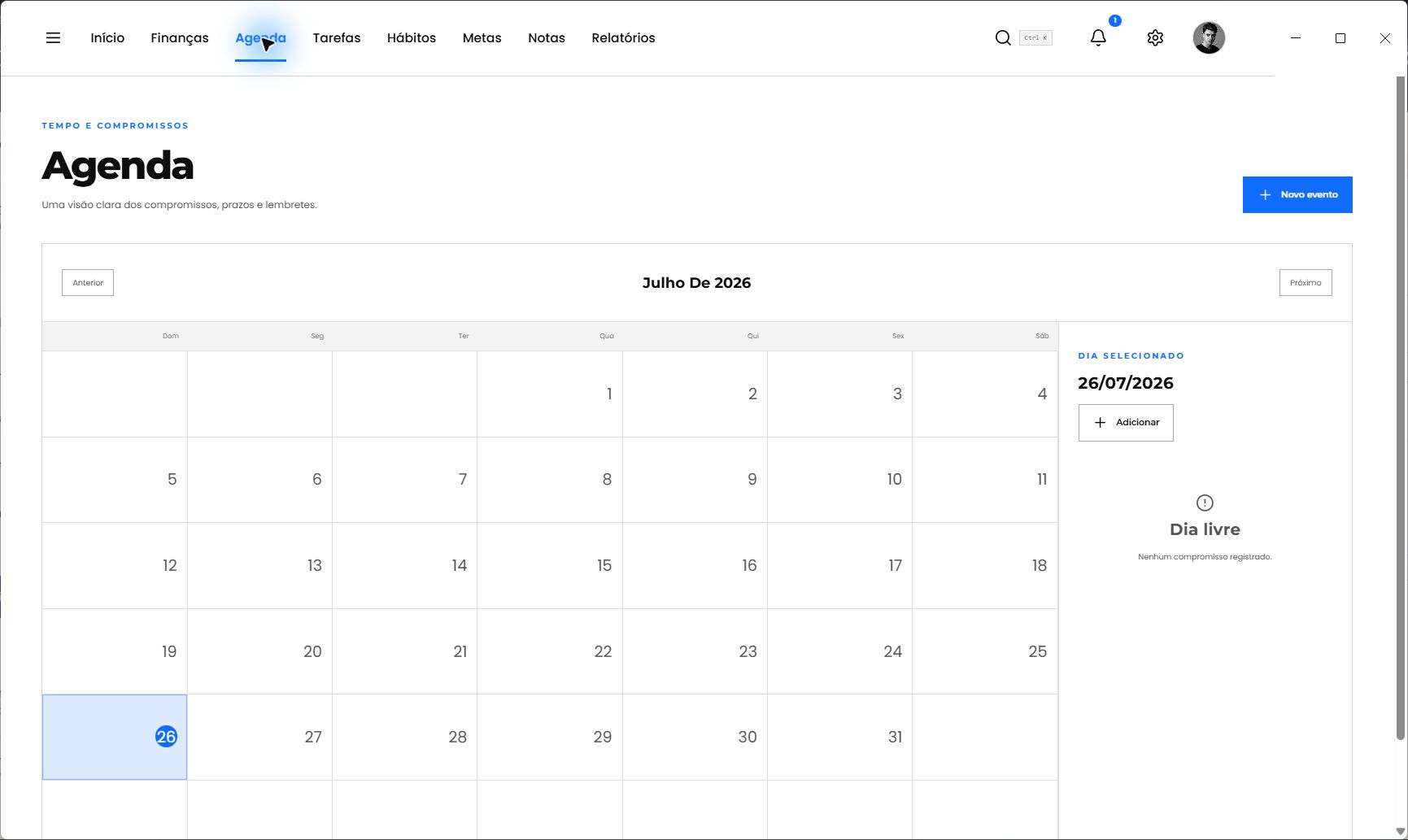
Task: Open the Tarefas tab
Action: pos(337,37)
